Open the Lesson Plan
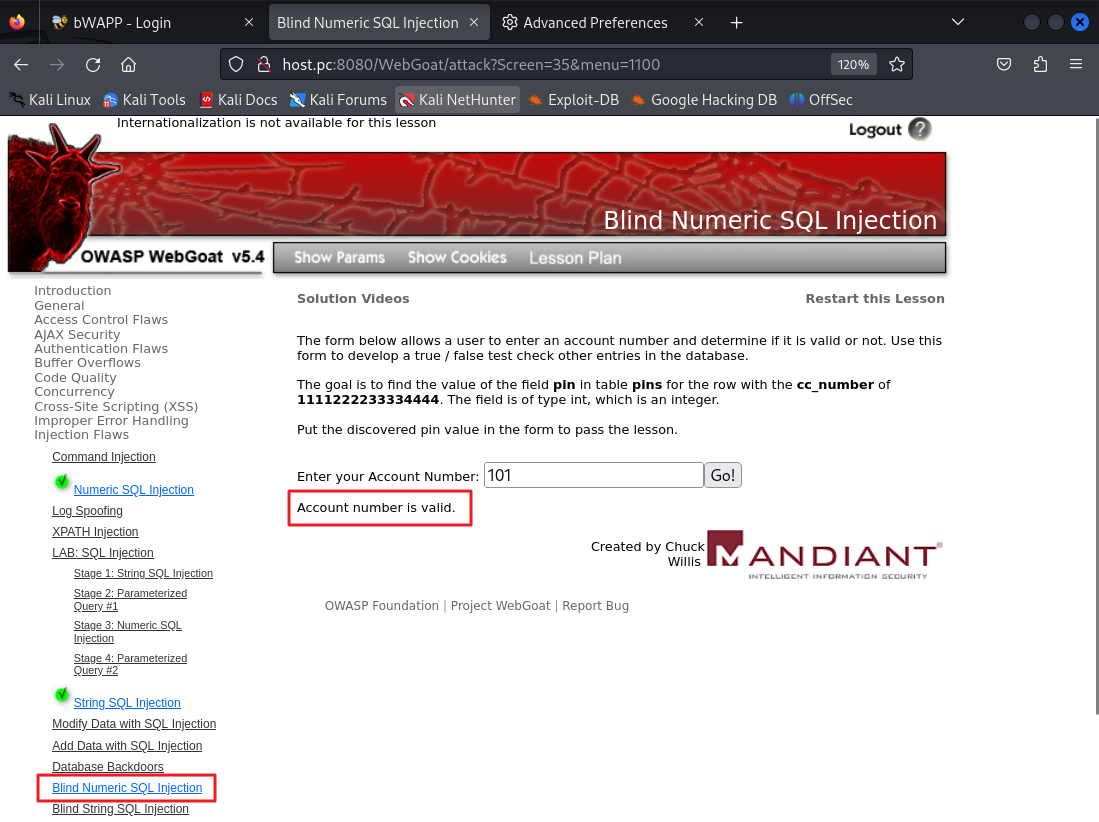Screen dimensions: 1099x822 (x=575, y=258)
